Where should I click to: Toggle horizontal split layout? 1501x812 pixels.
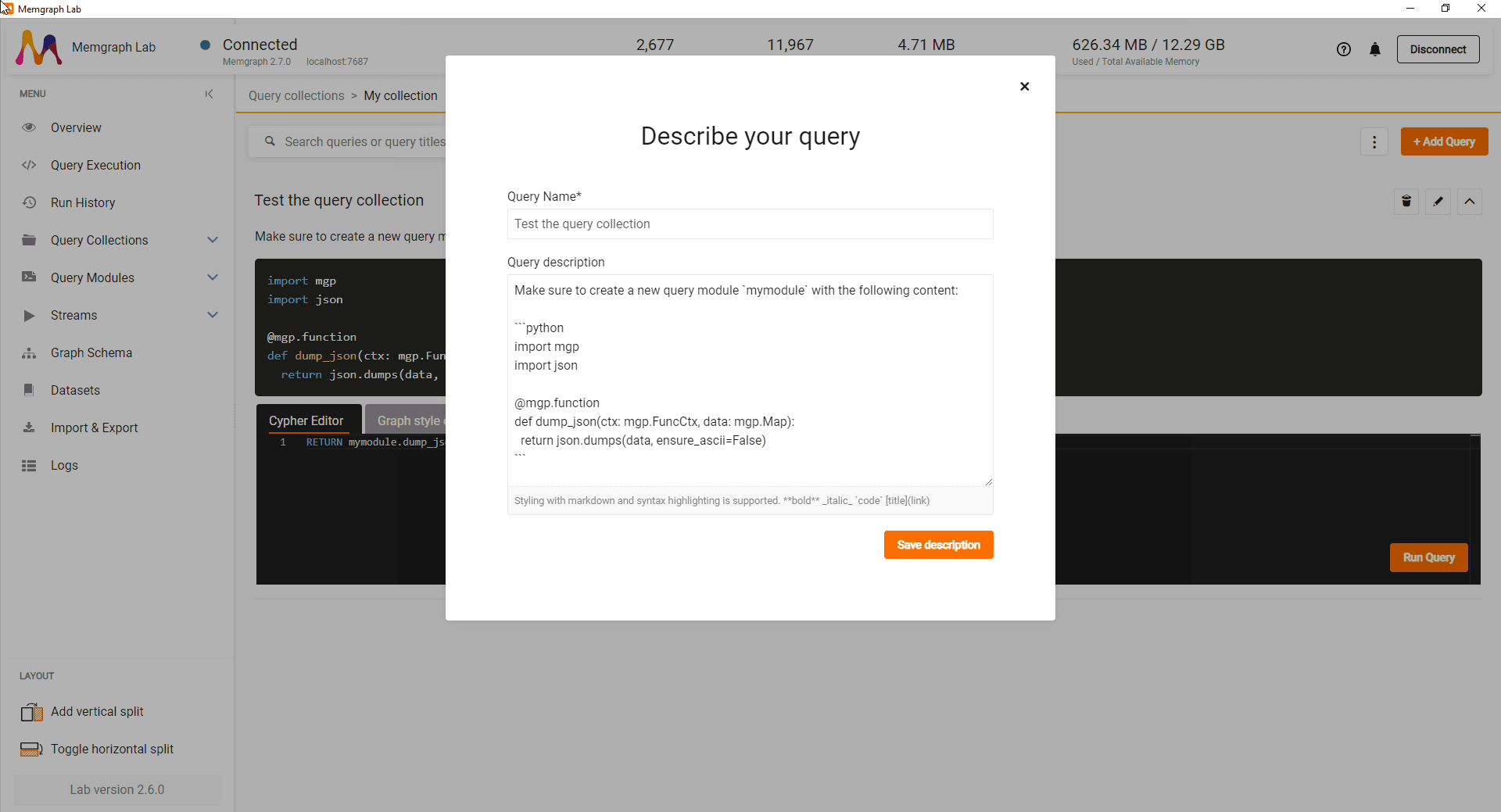coord(112,749)
